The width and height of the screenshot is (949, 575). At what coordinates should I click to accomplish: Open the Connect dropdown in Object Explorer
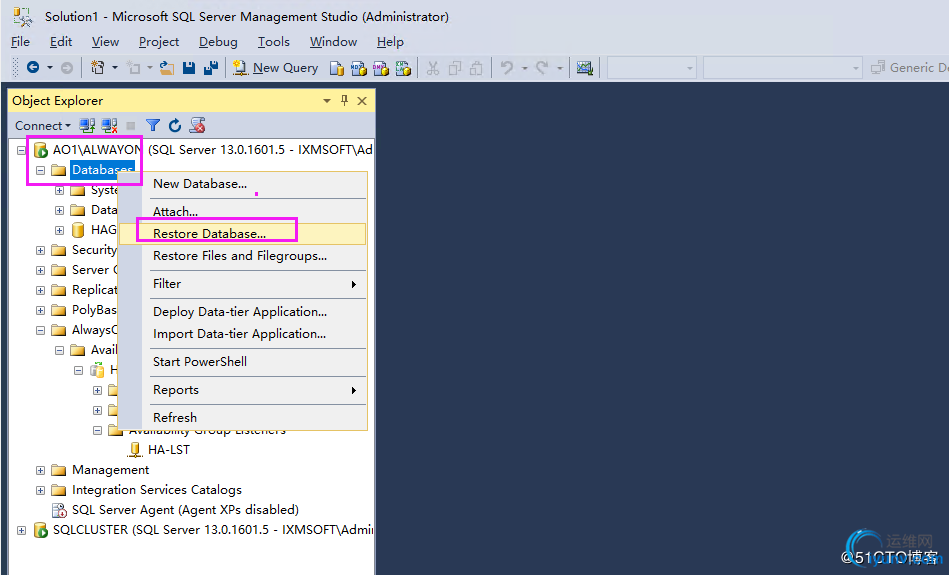click(43, 125)
